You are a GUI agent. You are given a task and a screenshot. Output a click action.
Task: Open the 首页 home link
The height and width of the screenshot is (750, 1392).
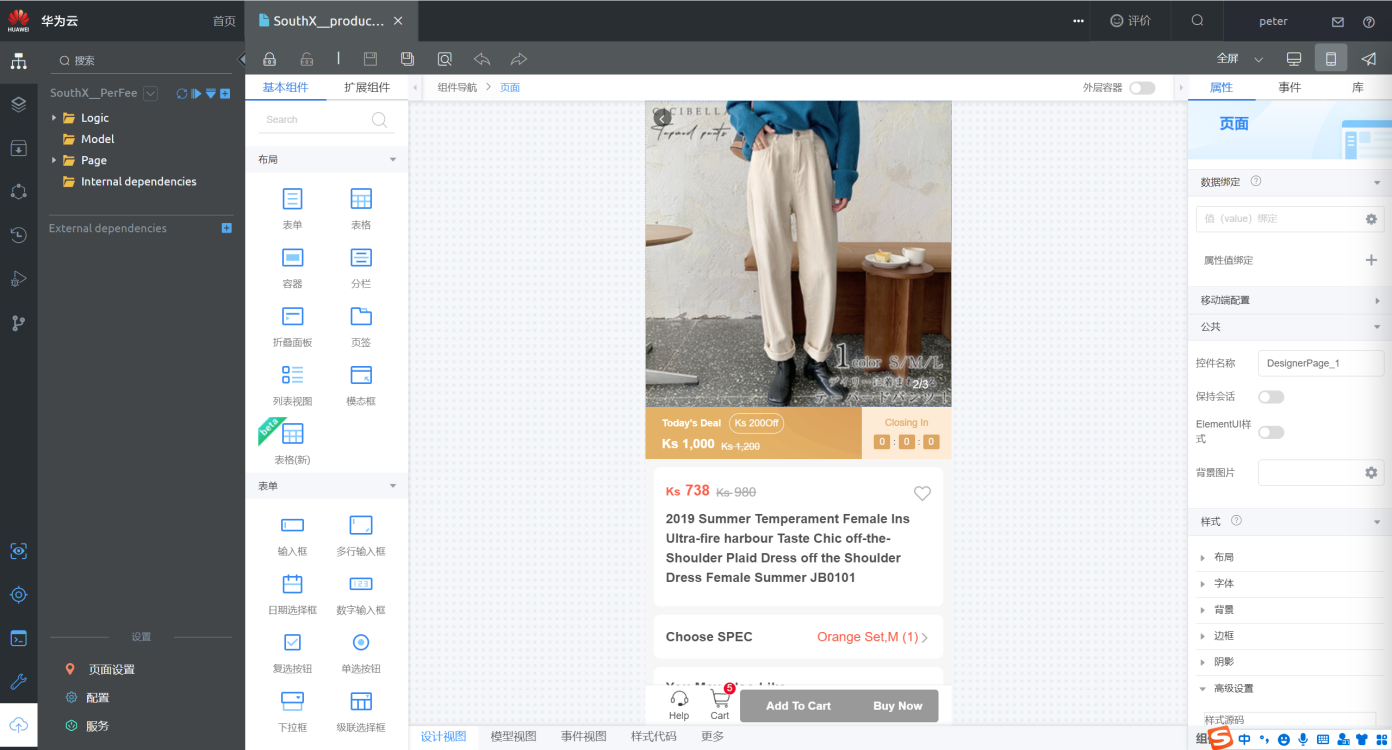tap(224, 21)
